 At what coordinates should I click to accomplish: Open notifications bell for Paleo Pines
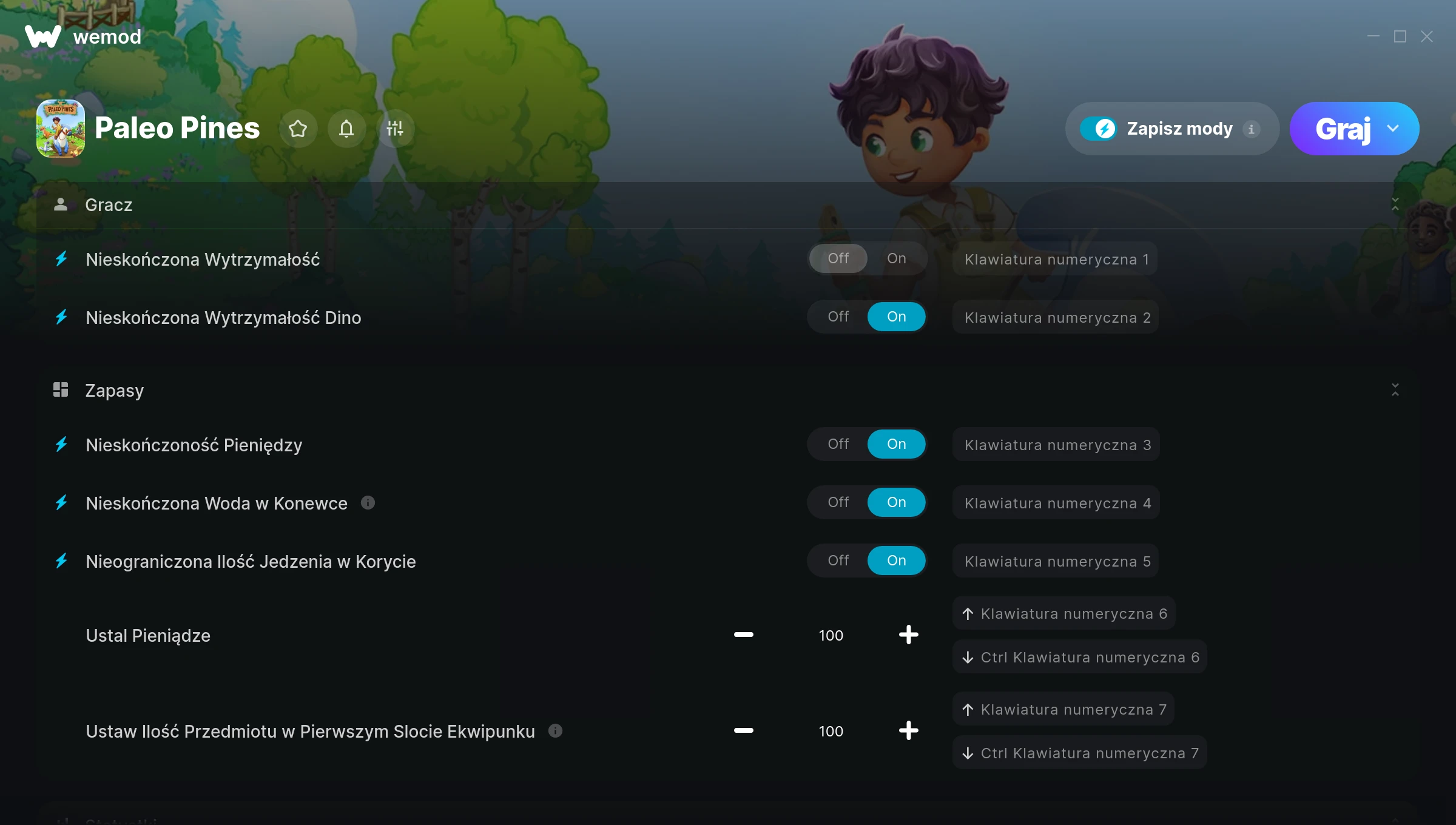click(x=346, y=129)
